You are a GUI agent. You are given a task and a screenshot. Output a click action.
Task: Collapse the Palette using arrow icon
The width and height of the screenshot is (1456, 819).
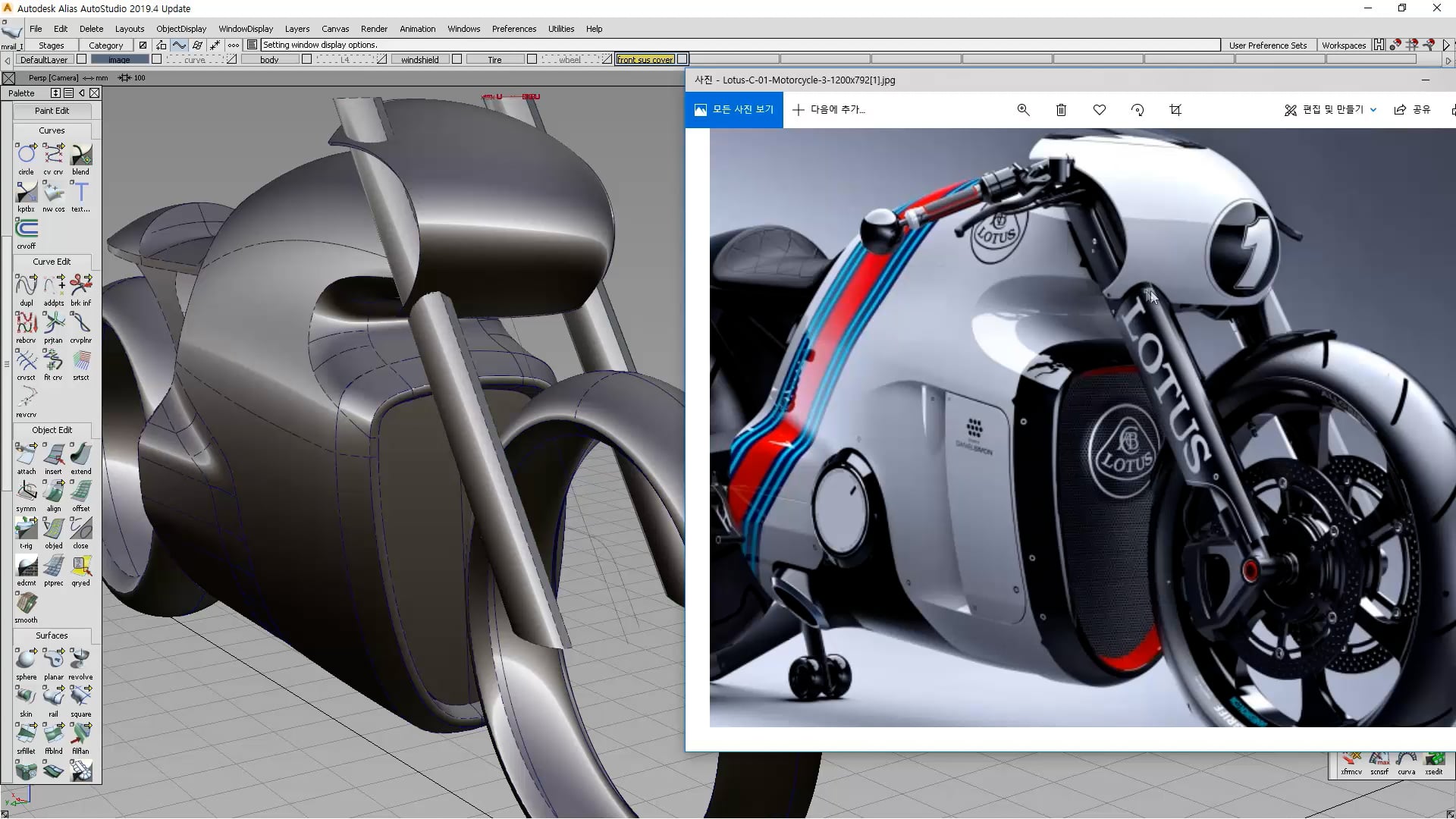(82, 93)
